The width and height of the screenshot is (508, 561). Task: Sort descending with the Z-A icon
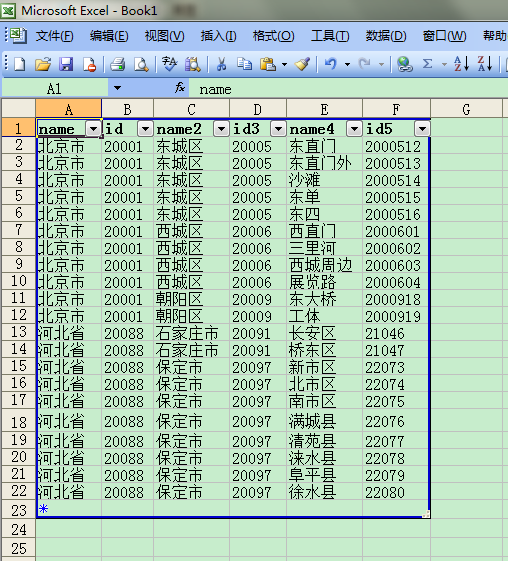[x=485, y=64]
